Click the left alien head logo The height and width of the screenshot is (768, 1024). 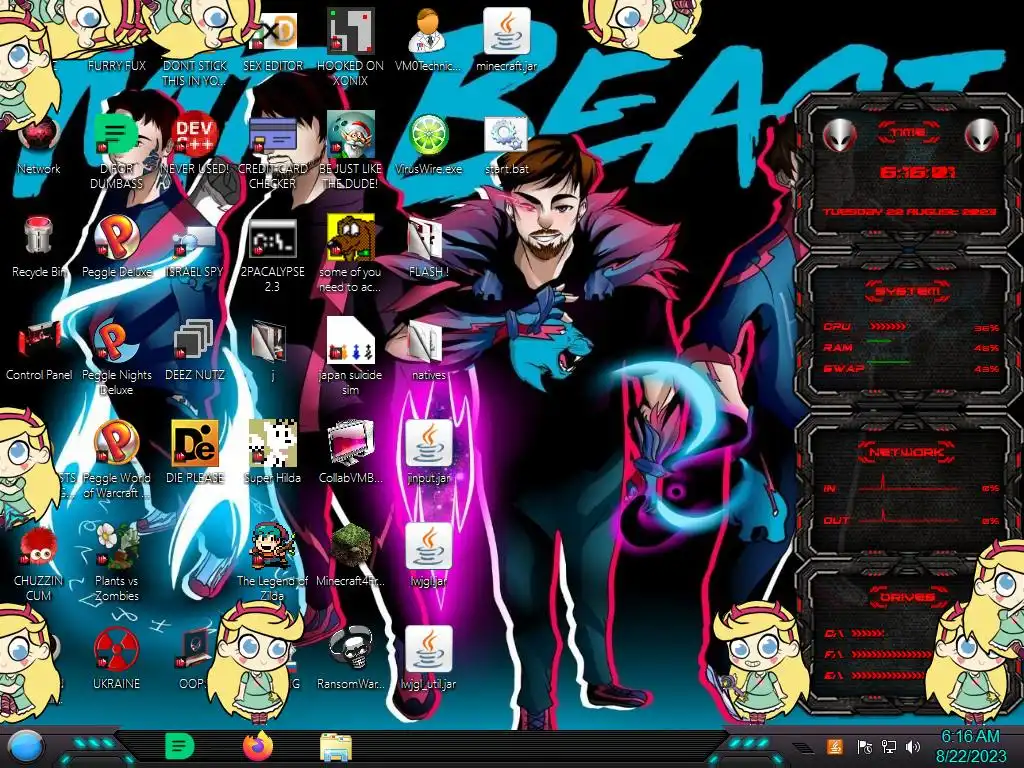tap(839, 135)
